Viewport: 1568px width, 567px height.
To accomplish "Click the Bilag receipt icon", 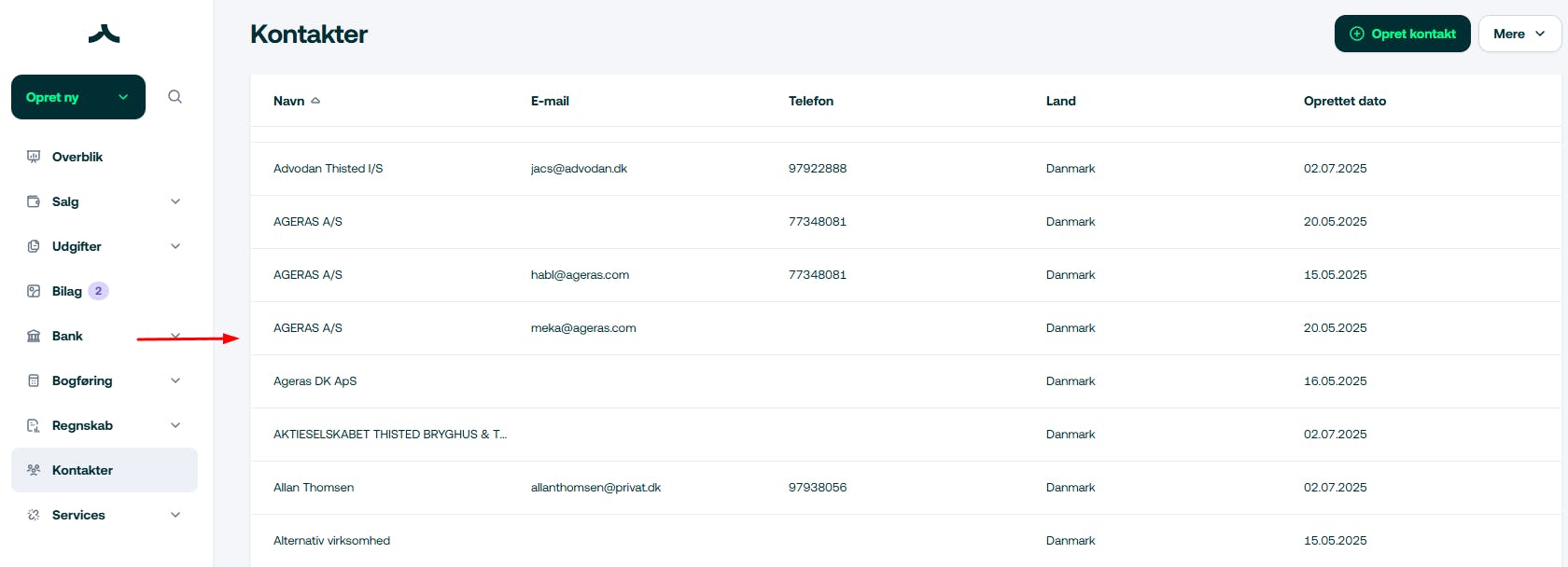I will click(x=34, y=291).
